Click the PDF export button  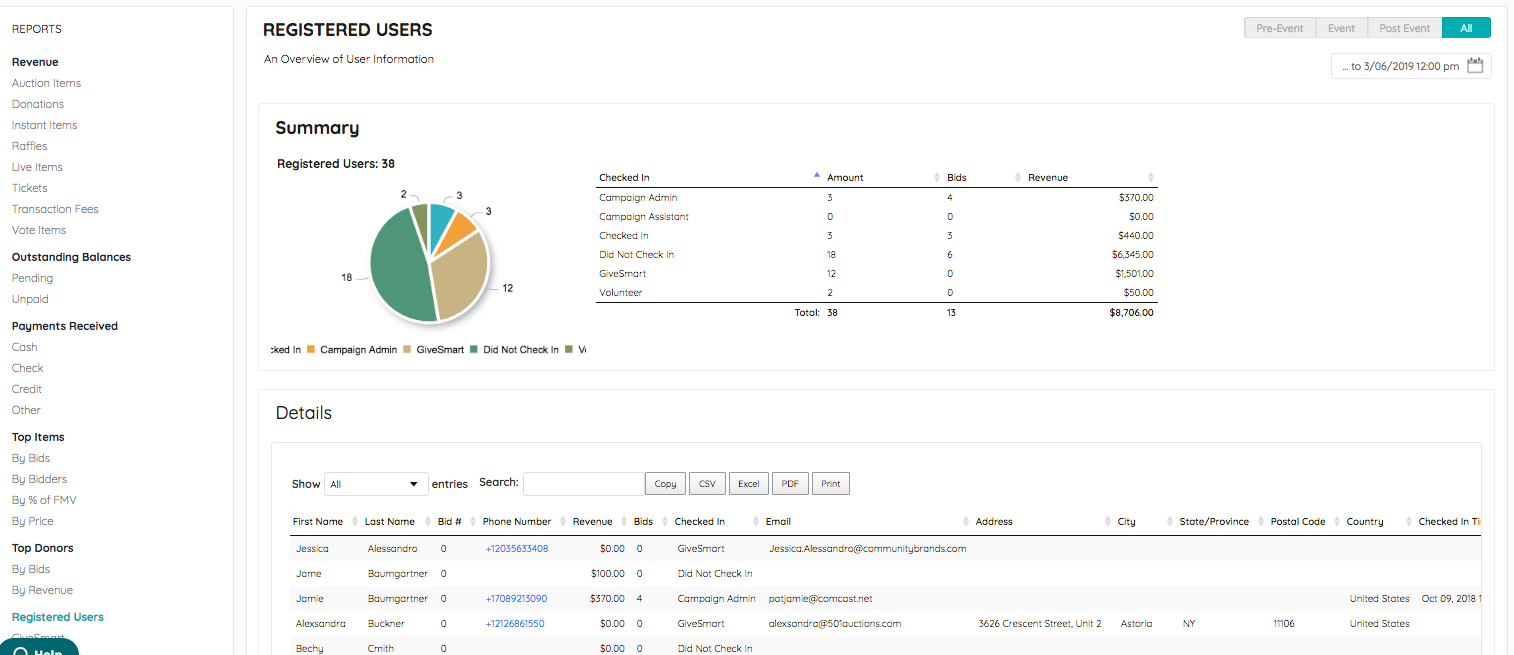(790, 484)
